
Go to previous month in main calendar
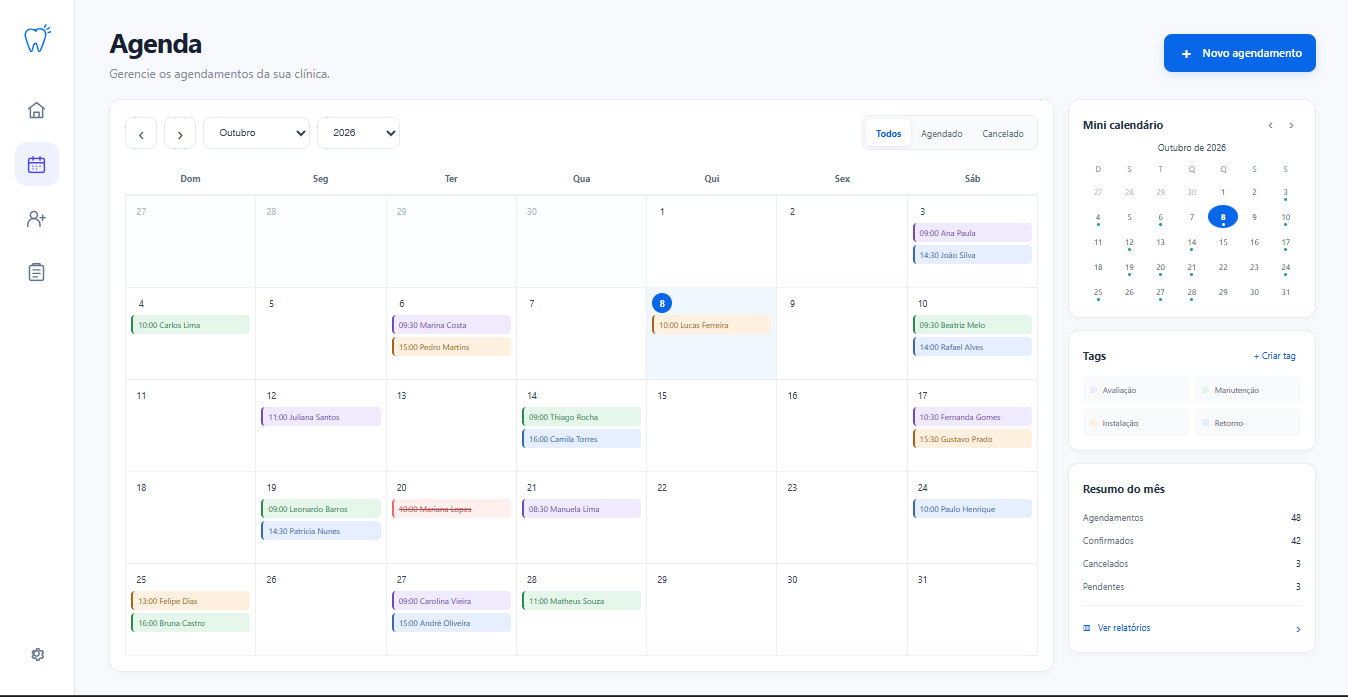(x=141, y=133)
